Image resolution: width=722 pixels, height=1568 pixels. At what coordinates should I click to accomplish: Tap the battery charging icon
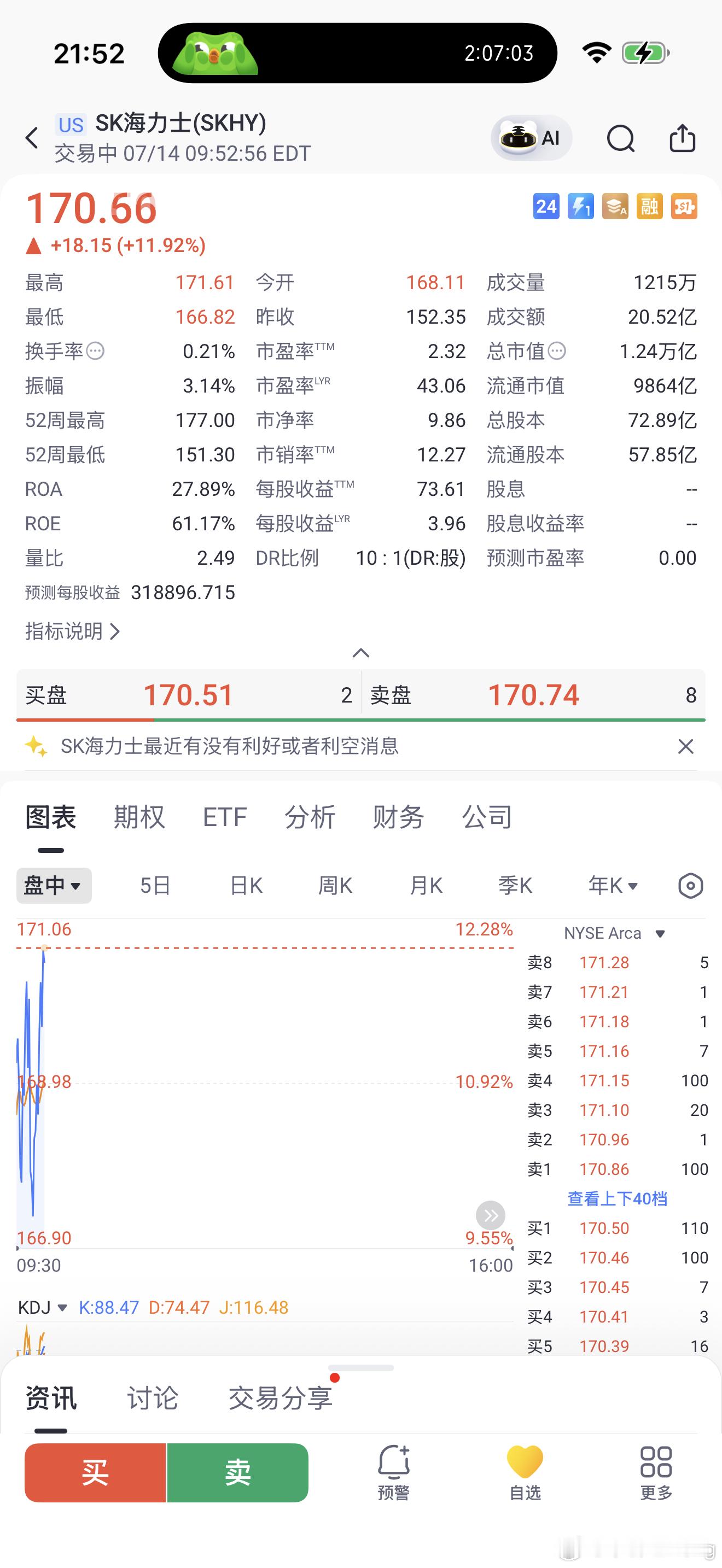[645, 53]
